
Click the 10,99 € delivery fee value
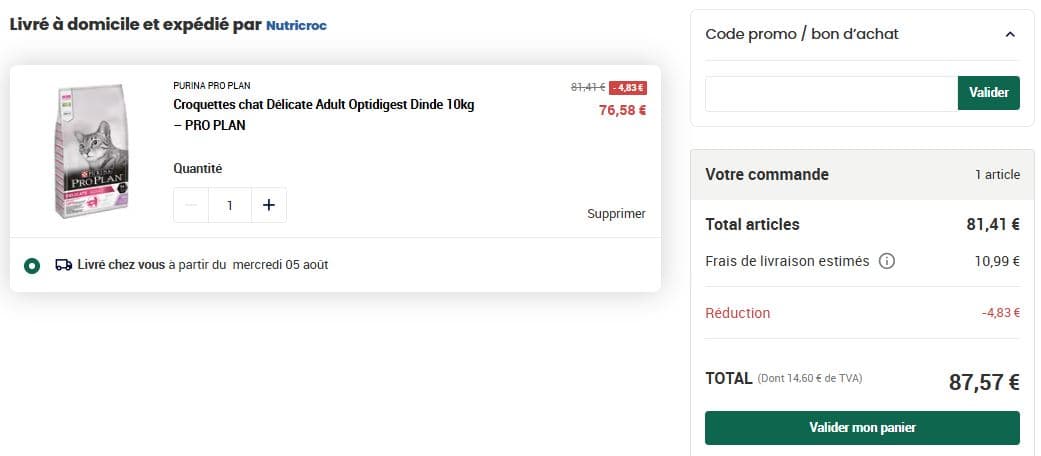click(x=997, y=262)
